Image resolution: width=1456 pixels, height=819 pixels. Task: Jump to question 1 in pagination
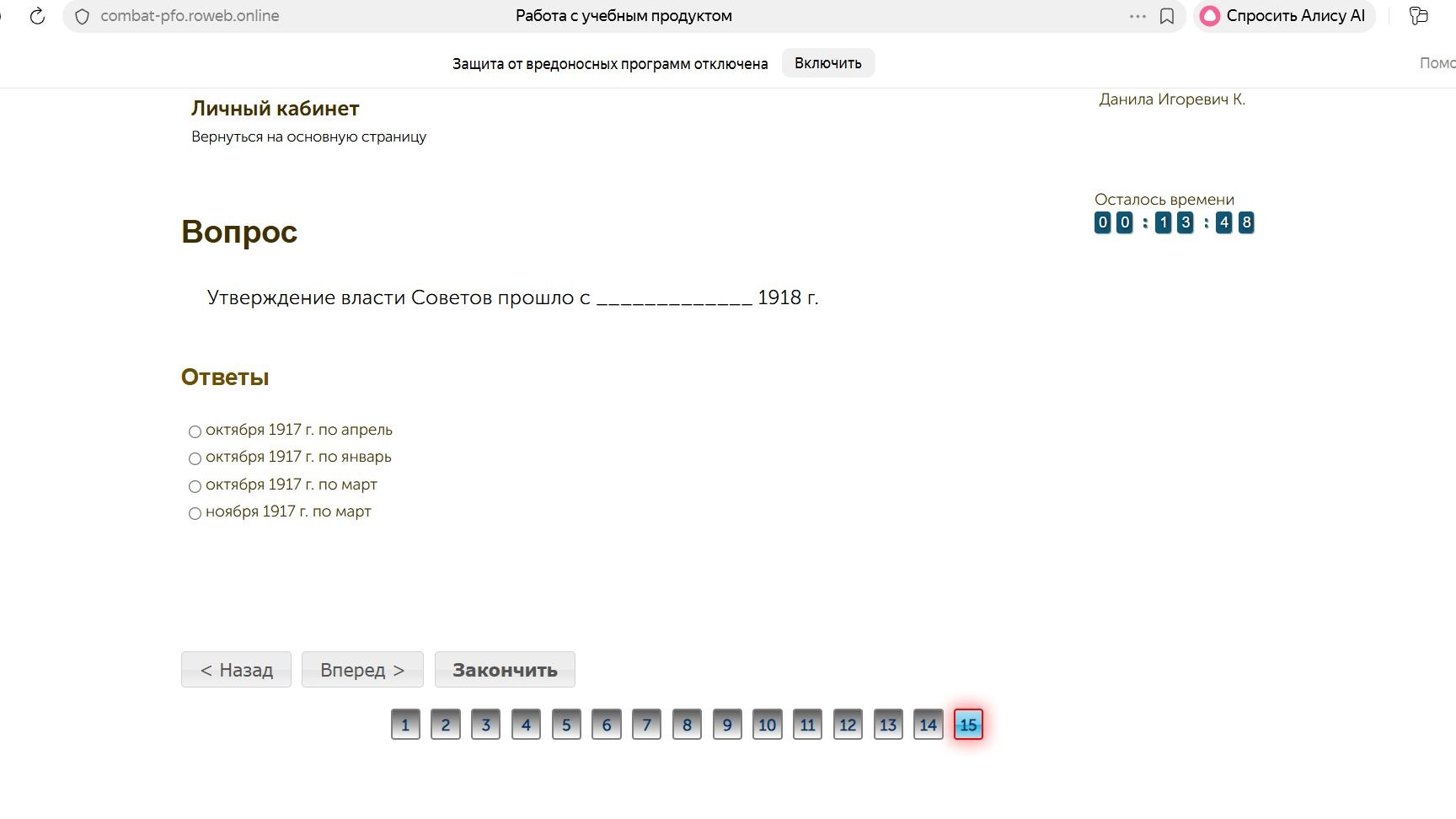405,725
